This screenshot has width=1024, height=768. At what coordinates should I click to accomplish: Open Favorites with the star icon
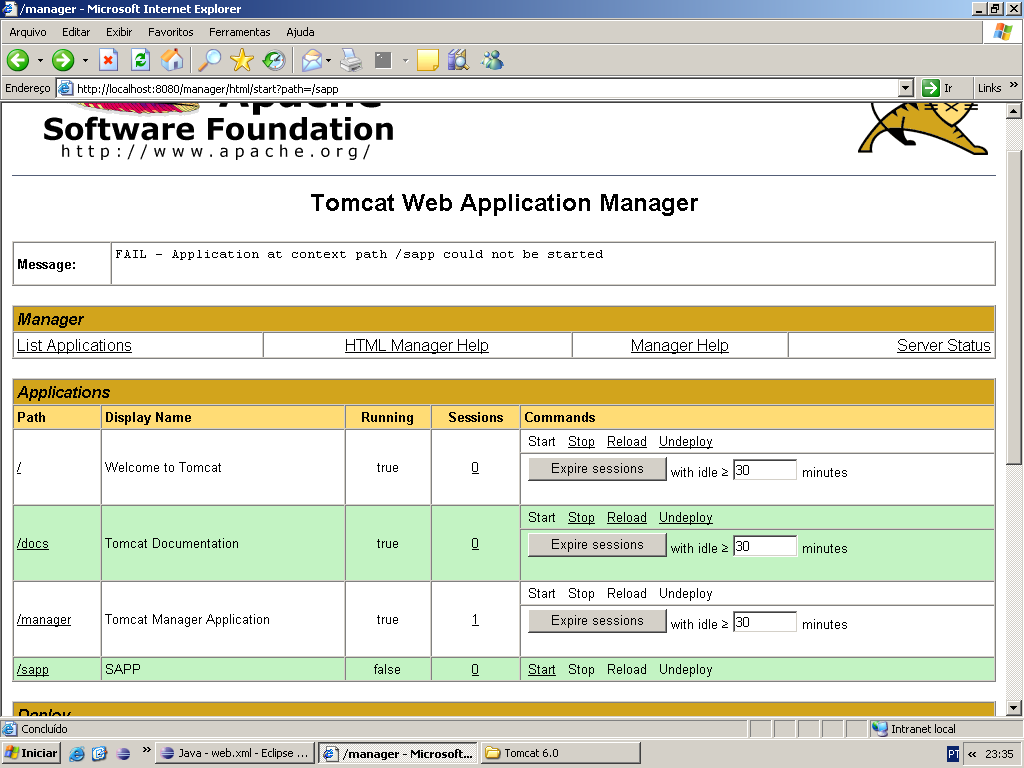click(242, 61)
